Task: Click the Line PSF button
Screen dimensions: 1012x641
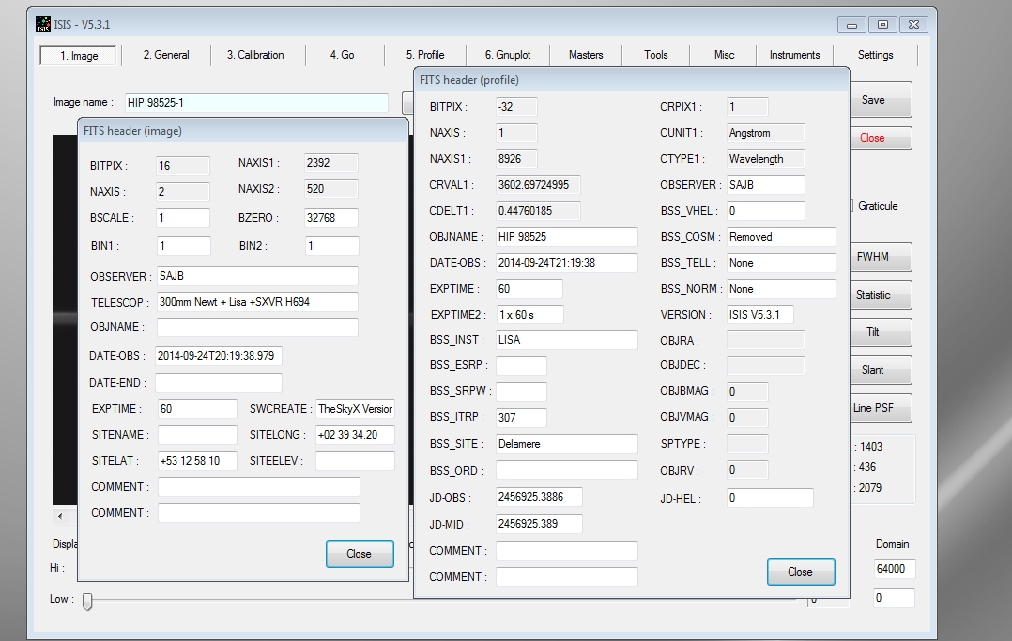Action: coord(880,408)
